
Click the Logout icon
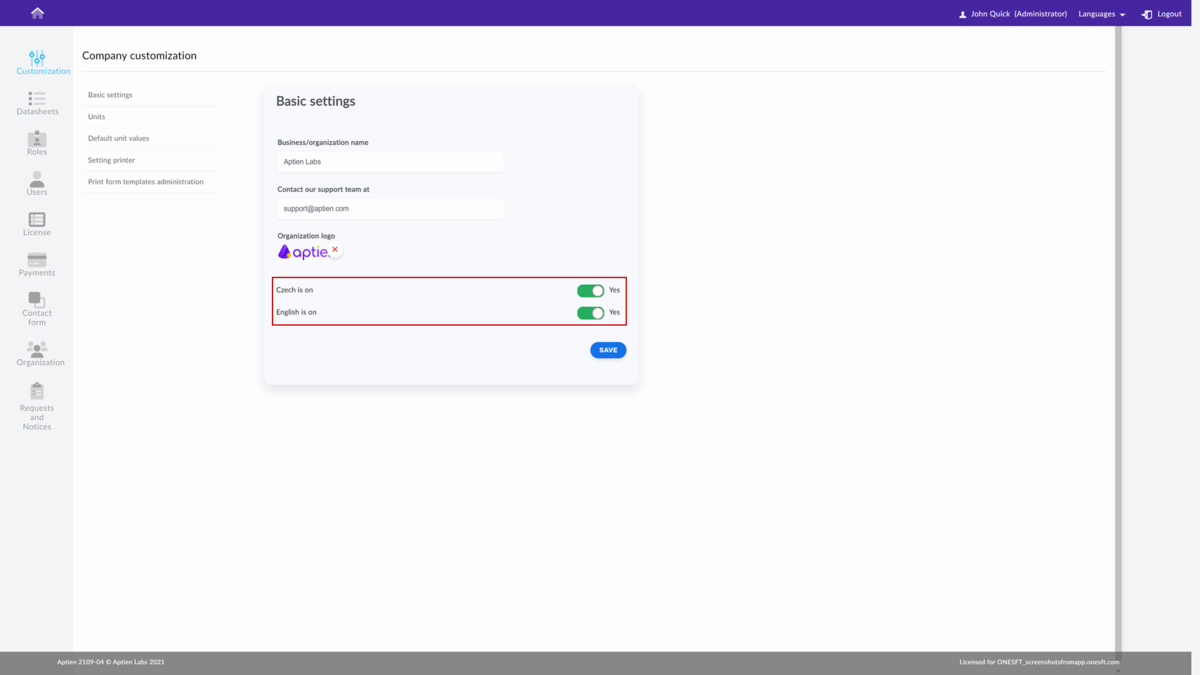tap(1147, 14)
